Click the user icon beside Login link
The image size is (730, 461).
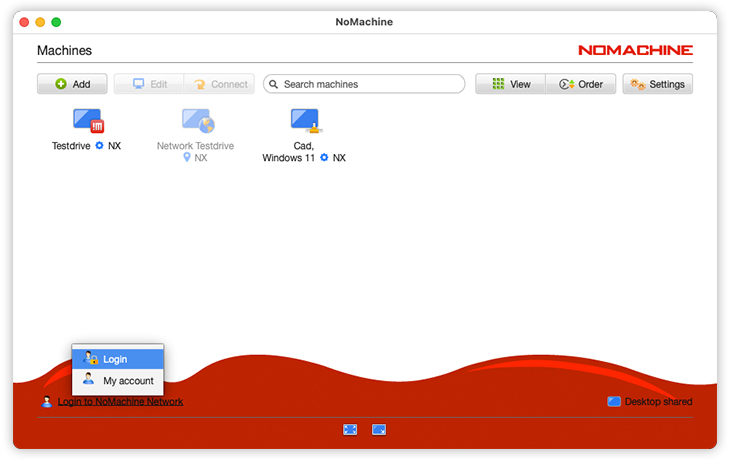click(47, 402)
